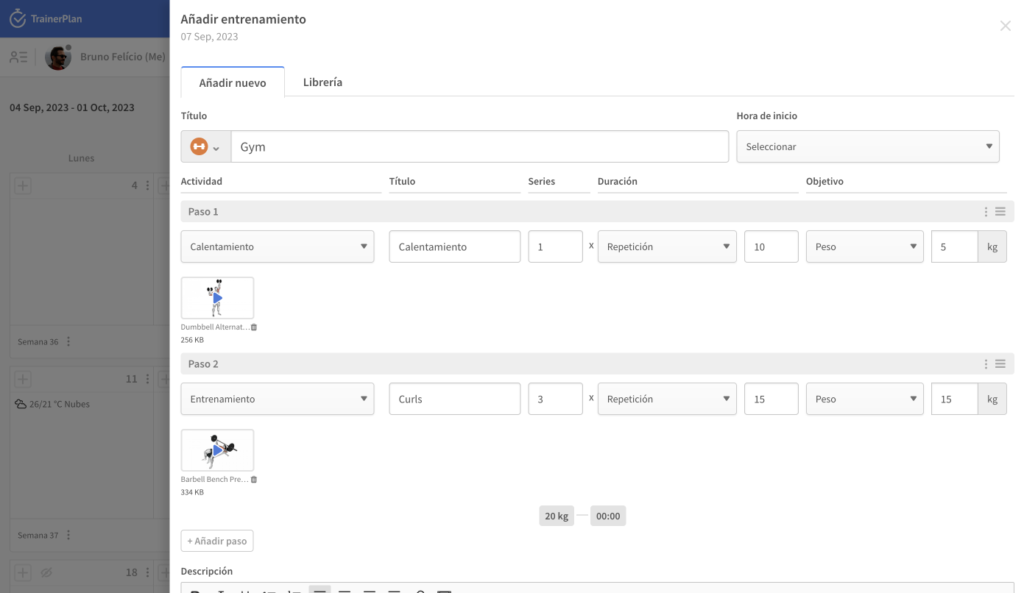Click the 00:00 total time badge
Screen dimensions: 1024x593
click(608, 516)
